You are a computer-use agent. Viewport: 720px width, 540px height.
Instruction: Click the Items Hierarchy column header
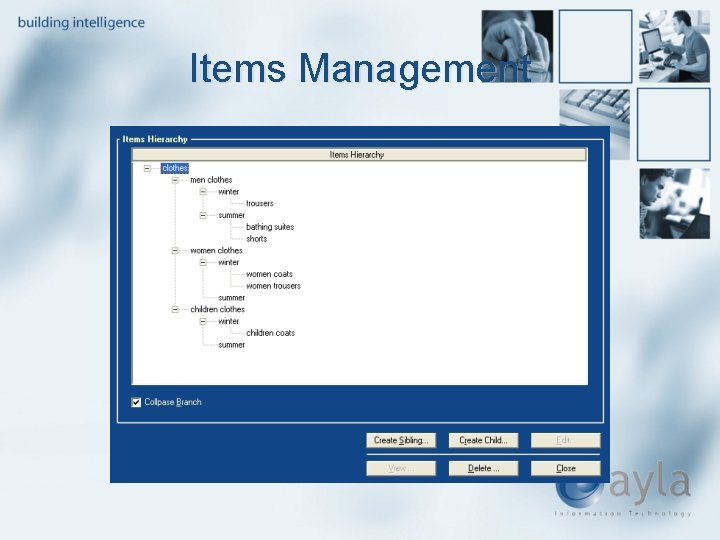coord(359,155)
